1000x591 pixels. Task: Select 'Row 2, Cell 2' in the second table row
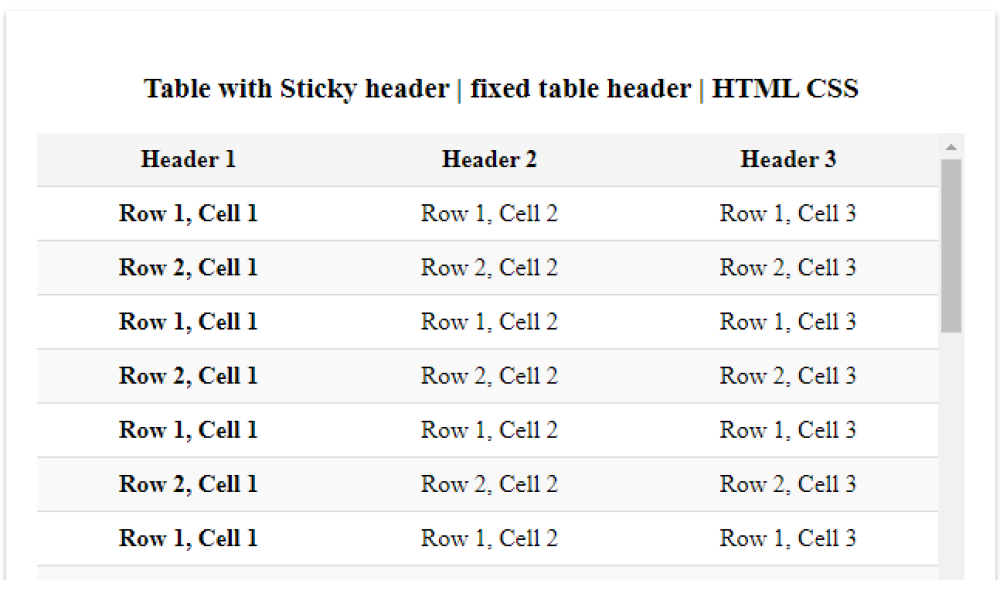[x=489, y=267]
